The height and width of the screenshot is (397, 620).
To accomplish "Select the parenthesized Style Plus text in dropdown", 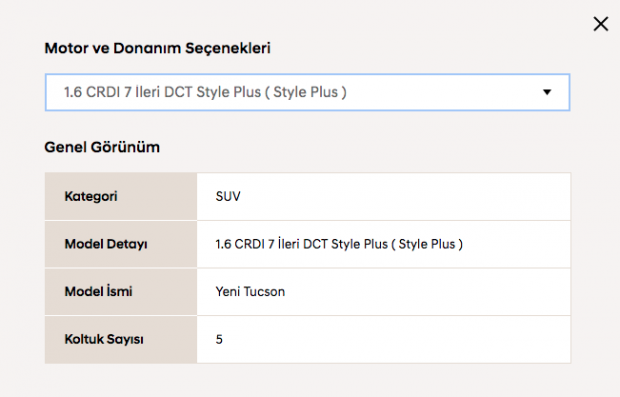I will (306, 92).
